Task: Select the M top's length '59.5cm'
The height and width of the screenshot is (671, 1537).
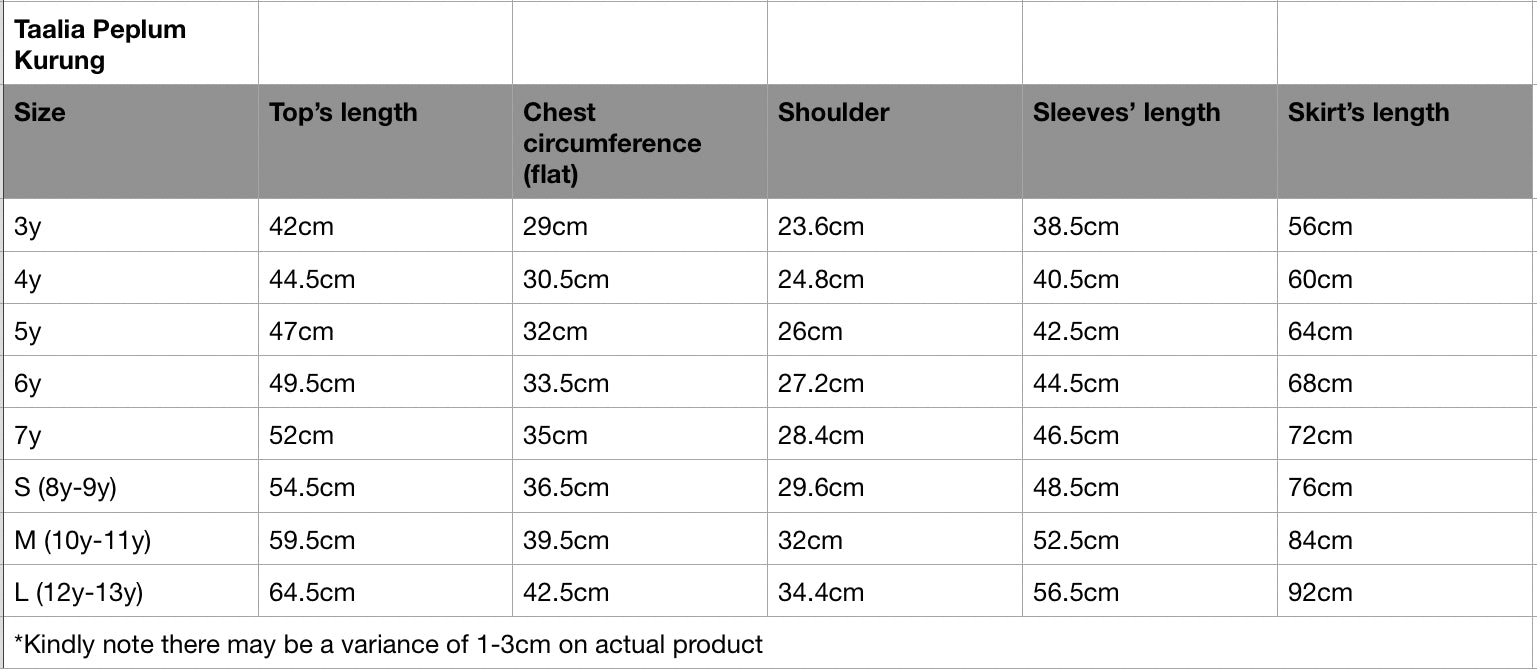Action: [312, 541]
